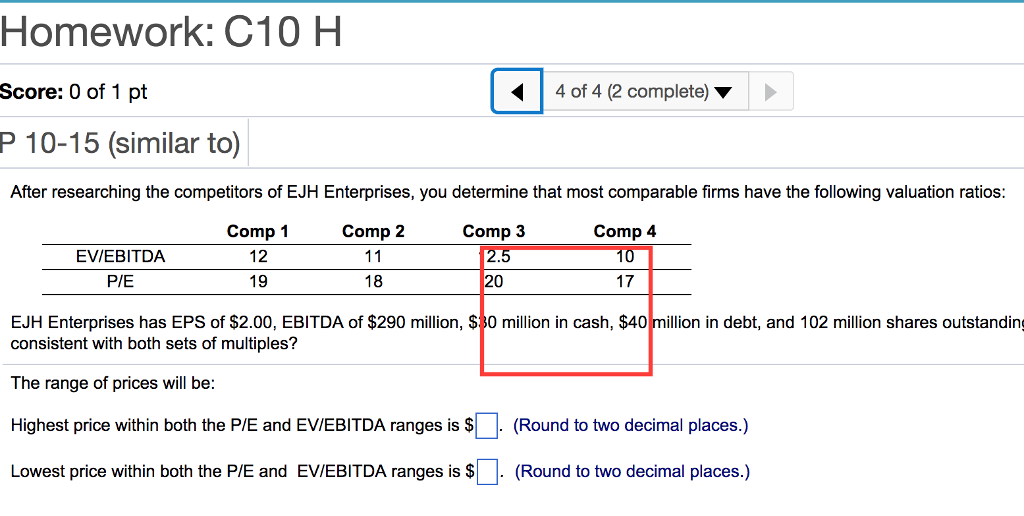The height and width of the screenshot is (516, 1024).
Task: Click the lowest price answer input box
Action: click(x=486, y=471)
